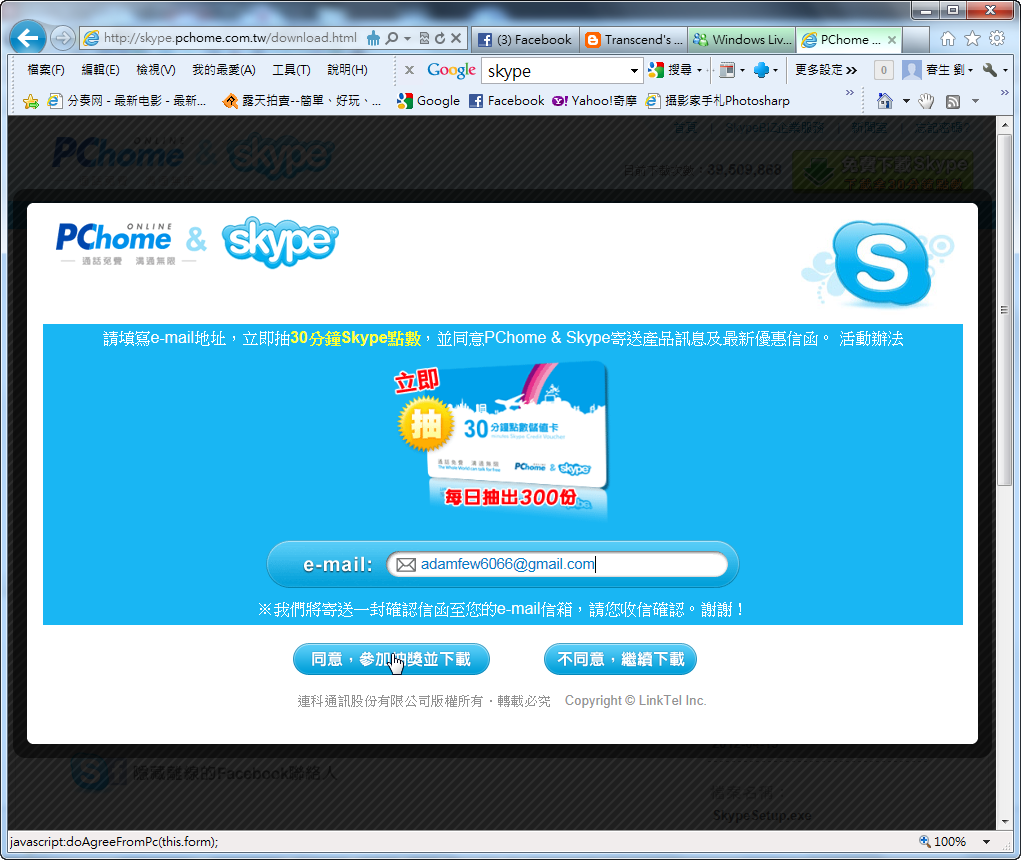Open the Google toolbar wrench settings
This screenshot has height=860, width=1021.
[990, 70]
